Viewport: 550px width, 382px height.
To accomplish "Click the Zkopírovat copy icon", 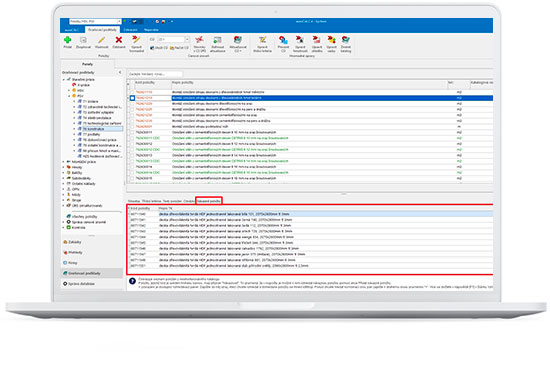I will [83, 40].
